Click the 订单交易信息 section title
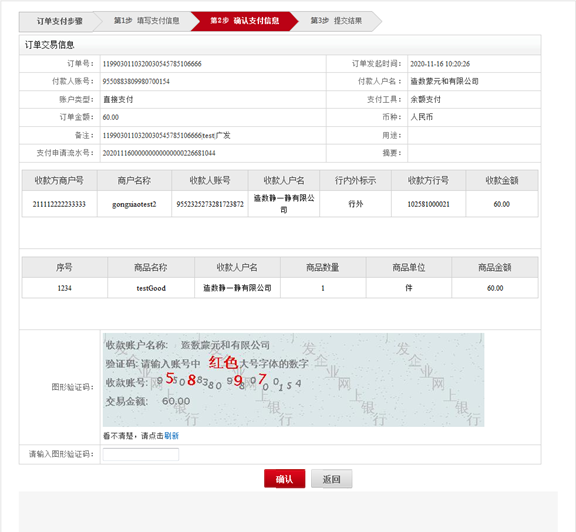The width and height of the screenshot is (576, 532). coord(50,45)
